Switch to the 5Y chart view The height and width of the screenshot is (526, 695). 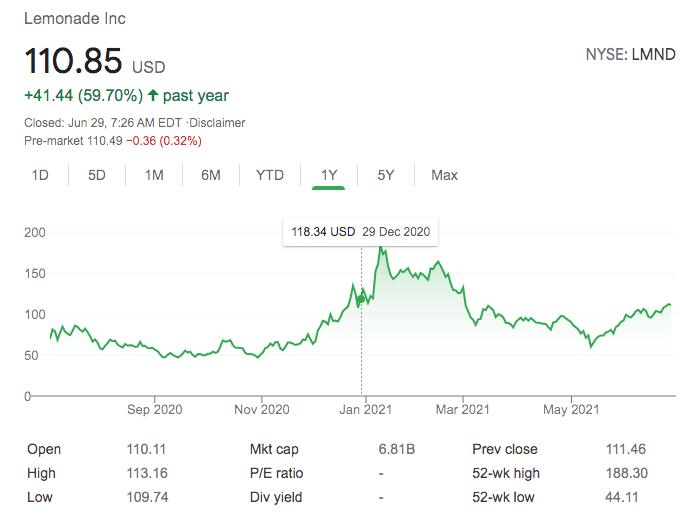[x=386, y=175]
